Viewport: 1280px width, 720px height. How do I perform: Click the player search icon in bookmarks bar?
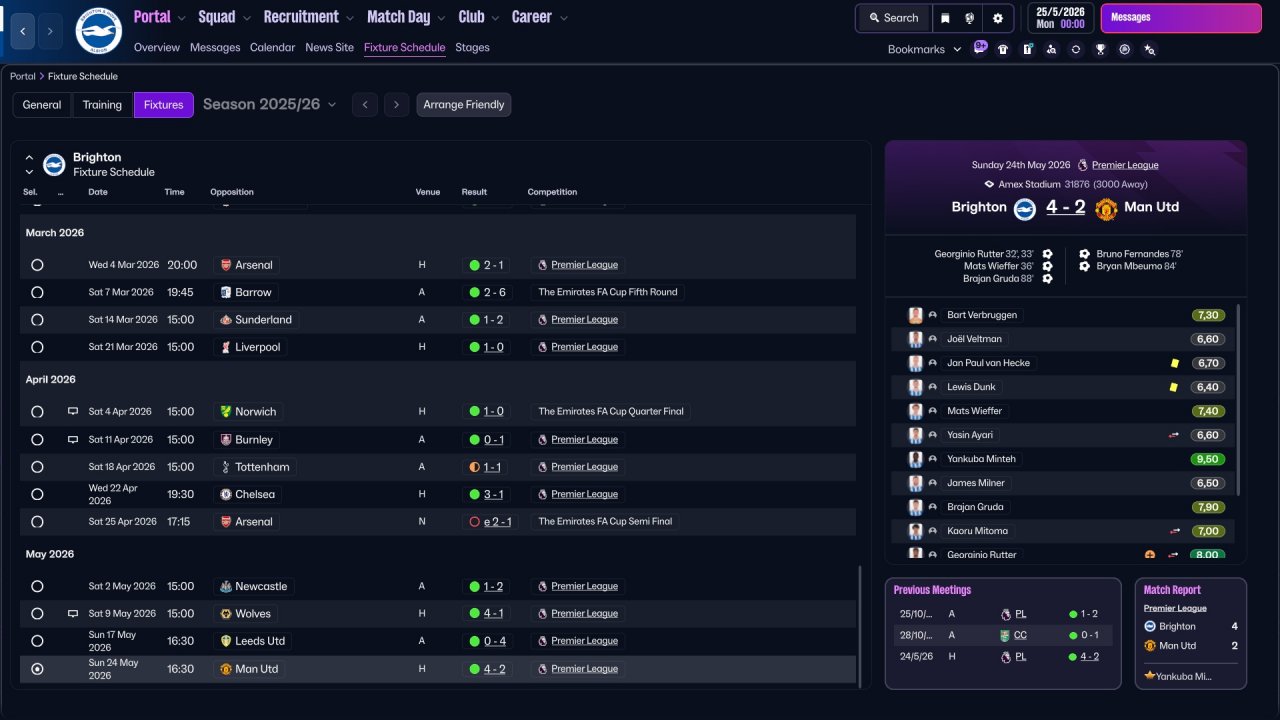(1051, 49)
